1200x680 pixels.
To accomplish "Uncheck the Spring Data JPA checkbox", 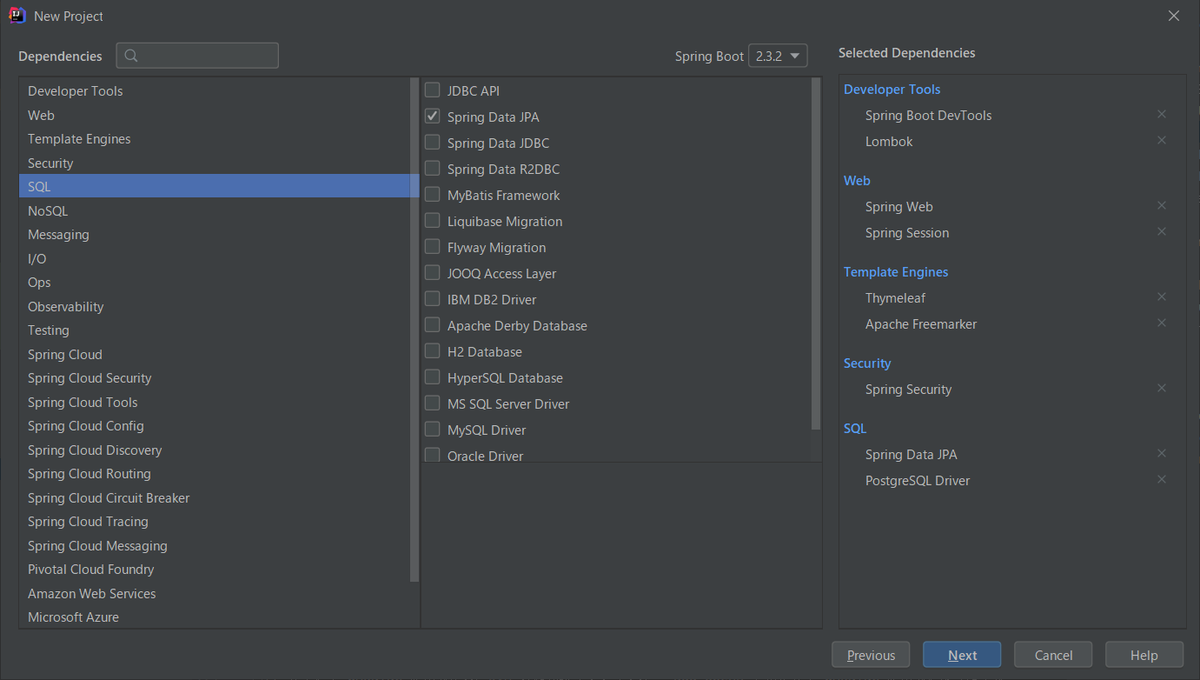I will click(x=432, y=116).
